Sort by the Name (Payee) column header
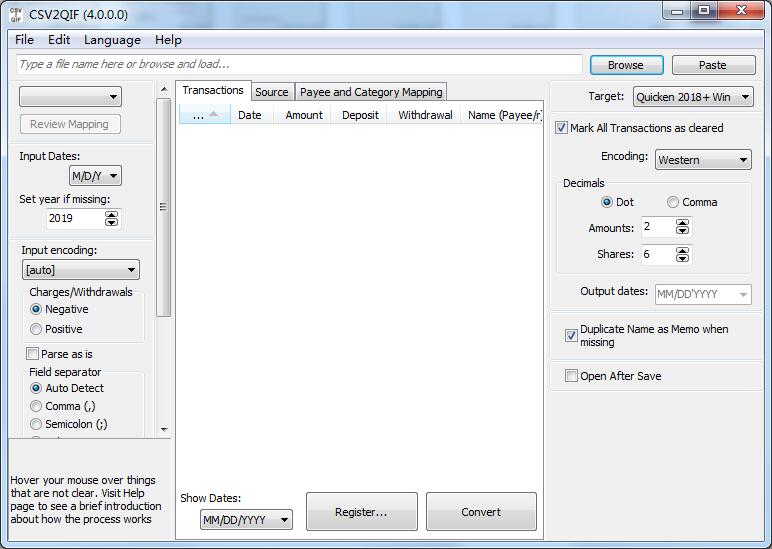772x549 pixels. pos(502,115)
